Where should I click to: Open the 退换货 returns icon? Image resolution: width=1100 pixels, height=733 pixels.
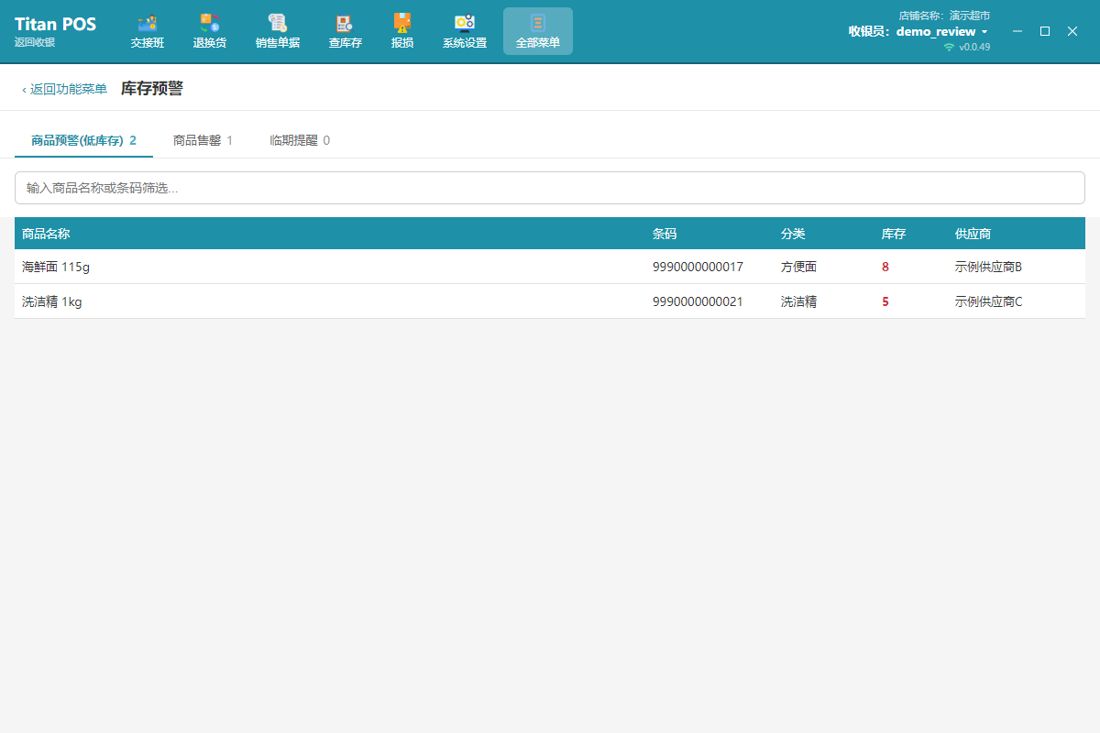[x=210, y=32]
